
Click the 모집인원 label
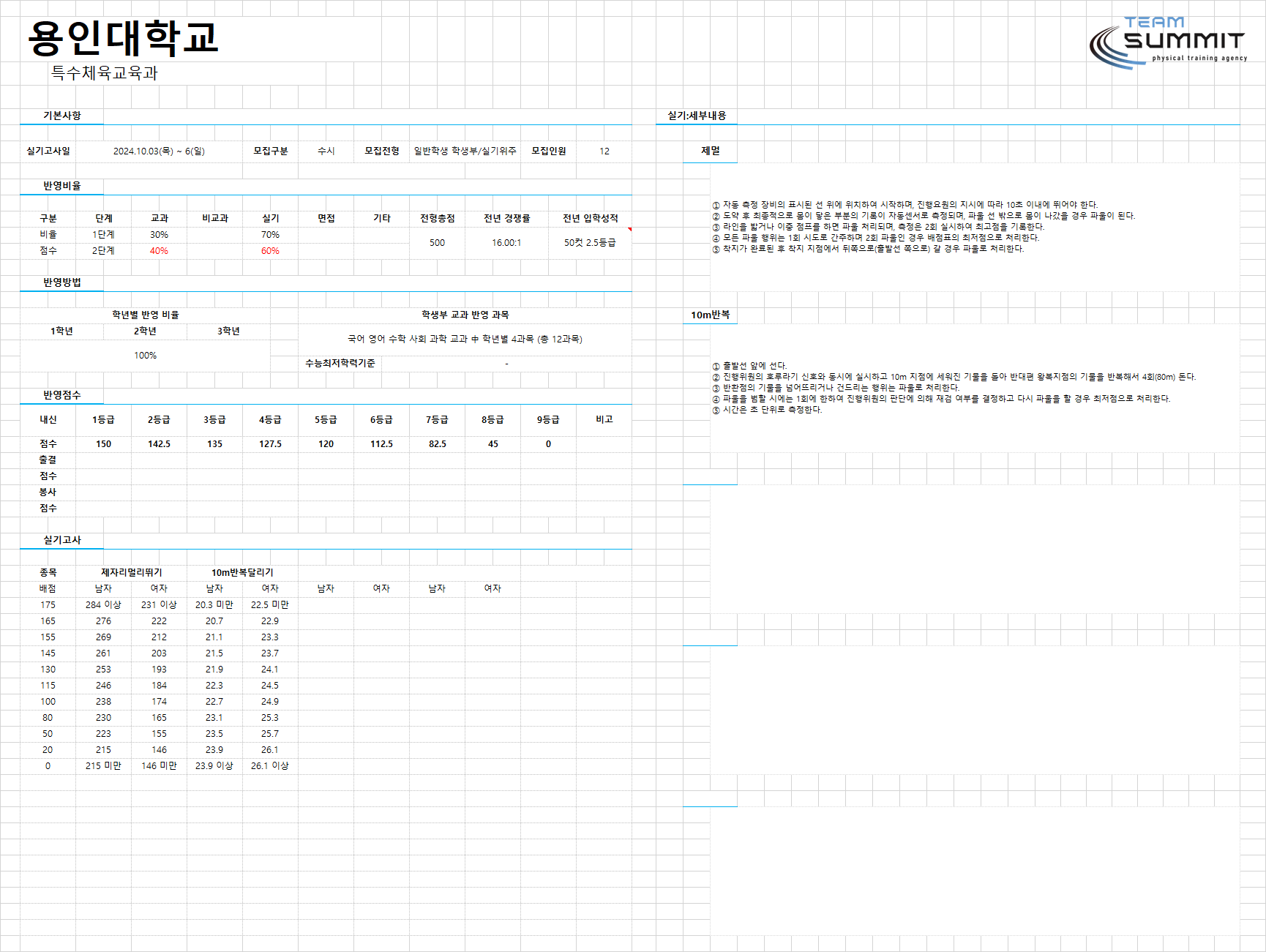(549, 151)
